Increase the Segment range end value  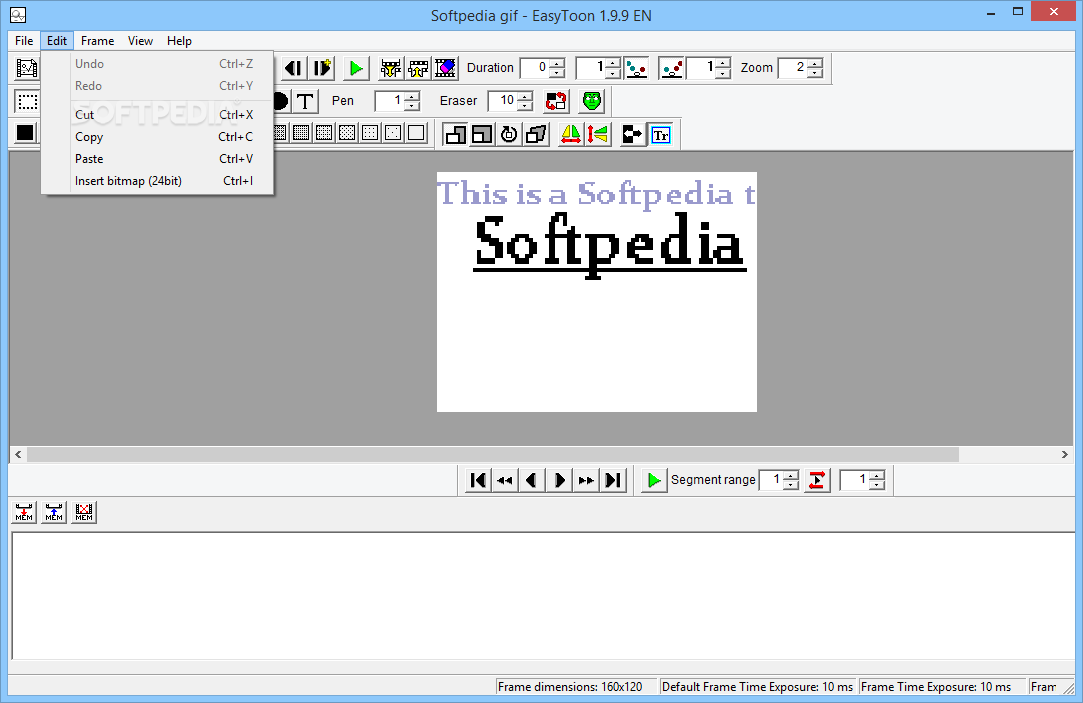point(876,475)
